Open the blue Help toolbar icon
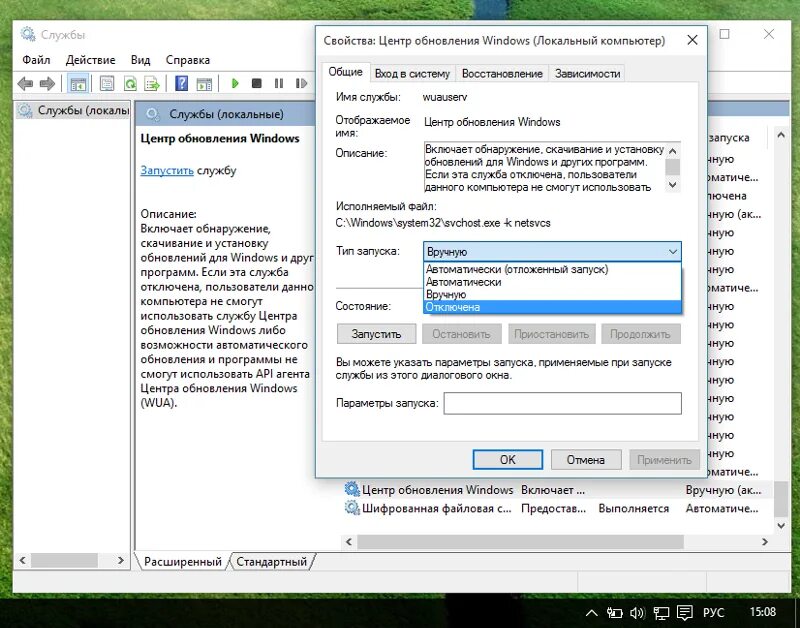Image resolution: width=800 pixels, height=628 pixels. tap(181, 83)
